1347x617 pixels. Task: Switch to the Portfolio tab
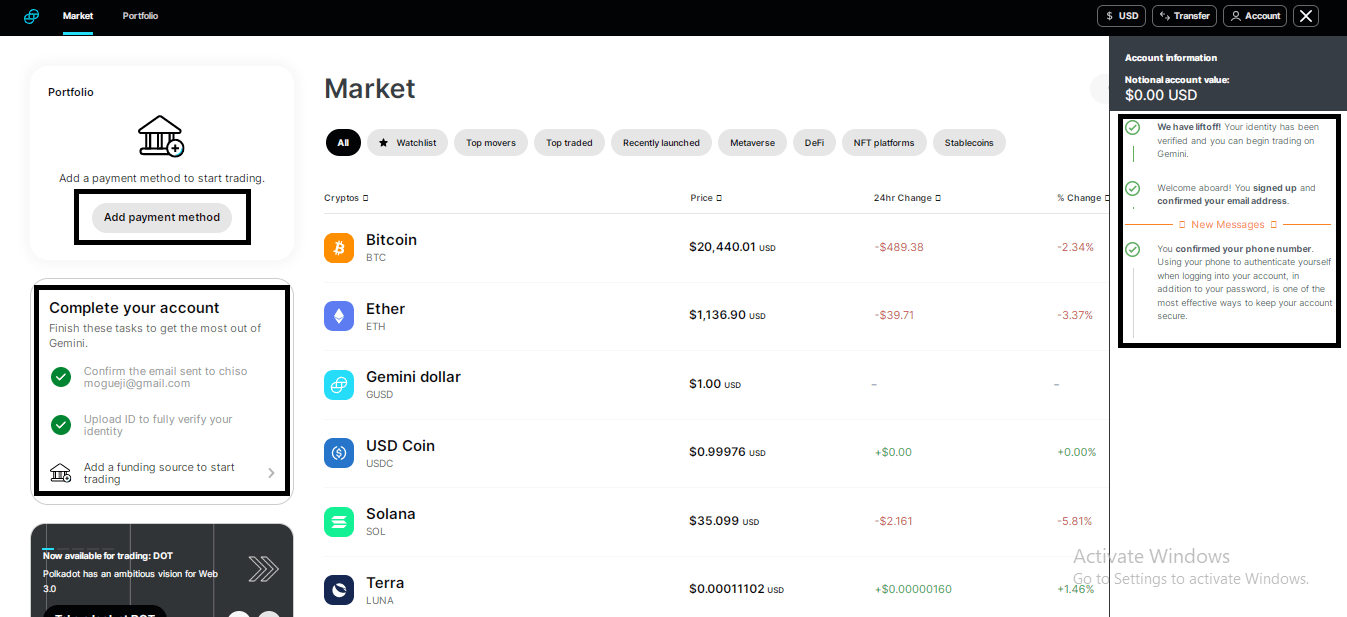coord(140,16)
